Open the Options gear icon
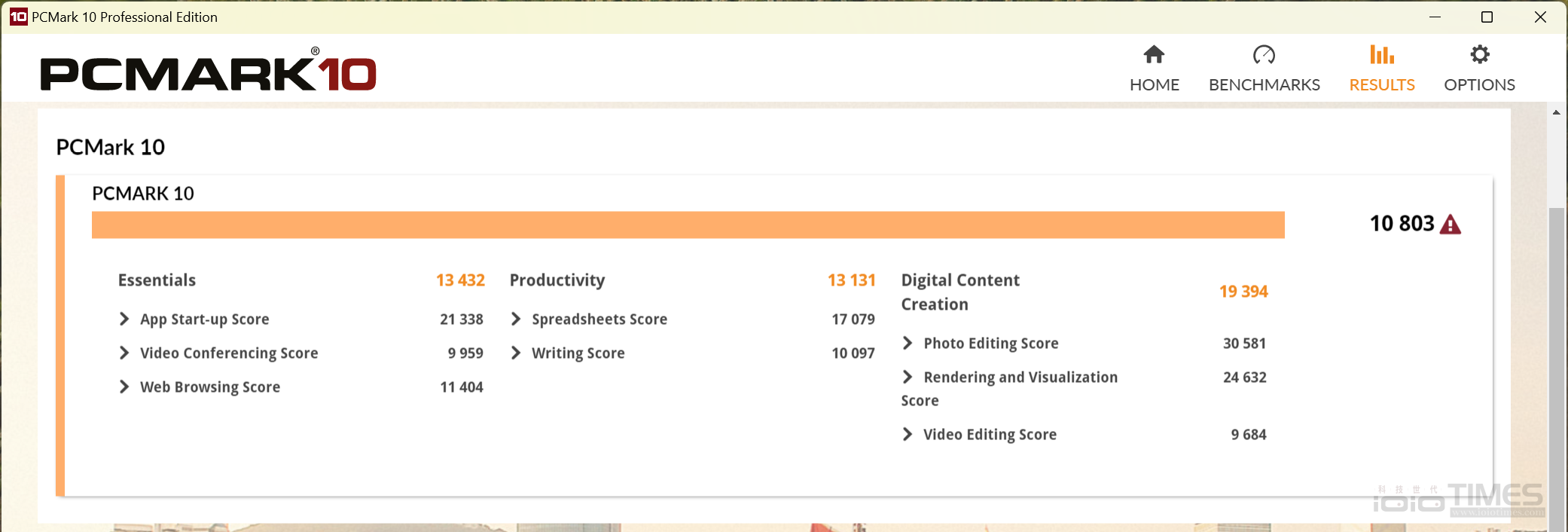This screenshot has height=532, width=1568. tap(1479, 55)
